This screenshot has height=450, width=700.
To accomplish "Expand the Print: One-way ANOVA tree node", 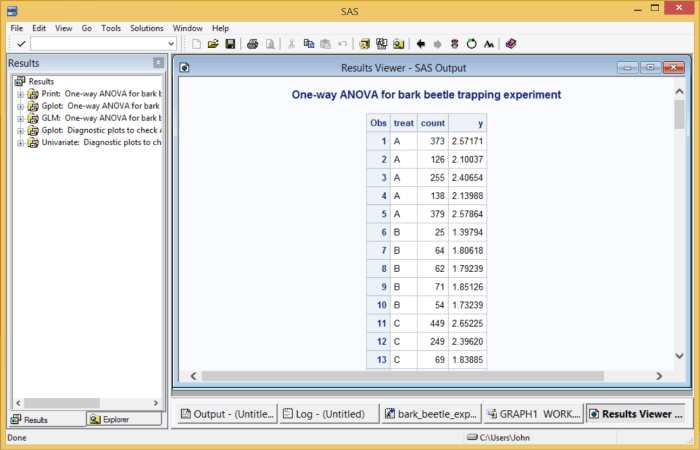I will click(20, 94).
